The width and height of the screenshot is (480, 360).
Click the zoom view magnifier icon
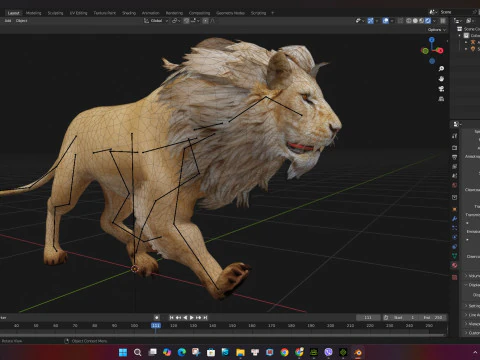pyautogui.click(x=441, y=69)
